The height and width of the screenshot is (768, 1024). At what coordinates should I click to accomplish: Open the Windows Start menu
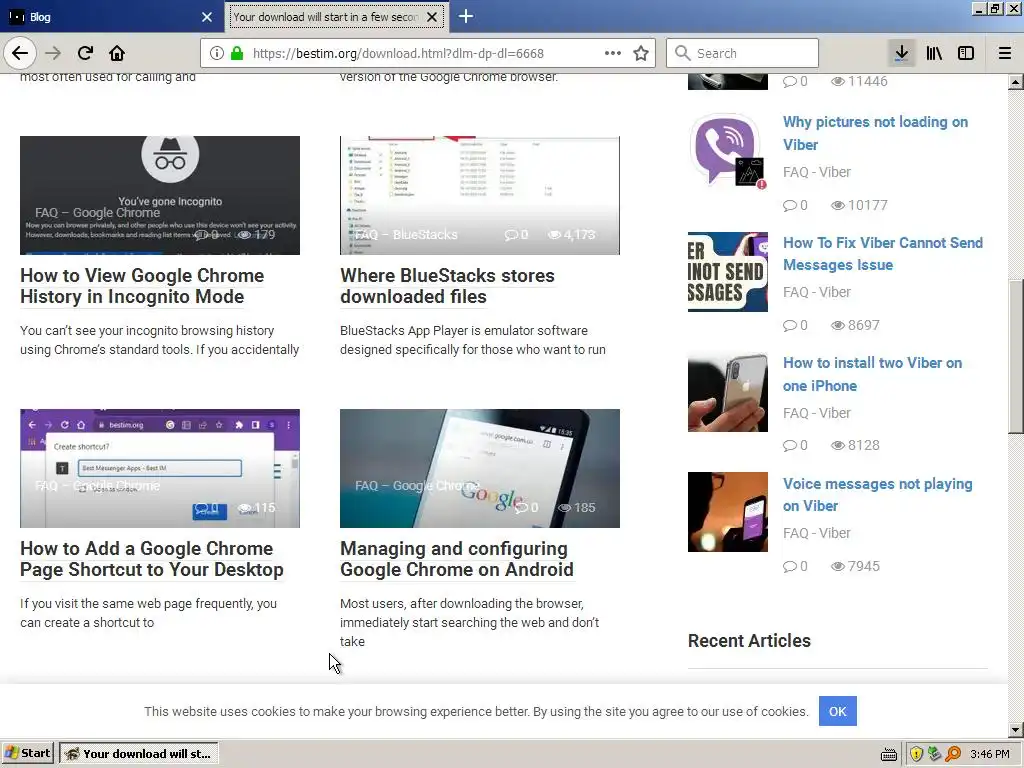click(27, 754)
